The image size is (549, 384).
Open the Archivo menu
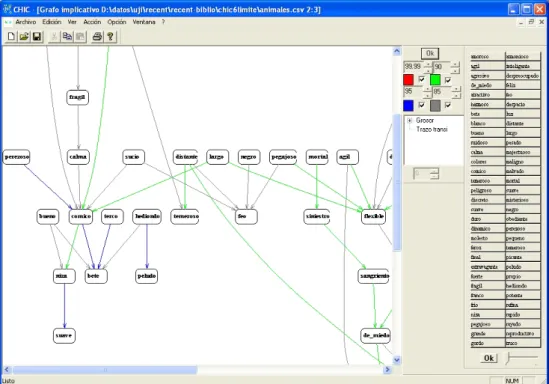(x=26, y=22)
